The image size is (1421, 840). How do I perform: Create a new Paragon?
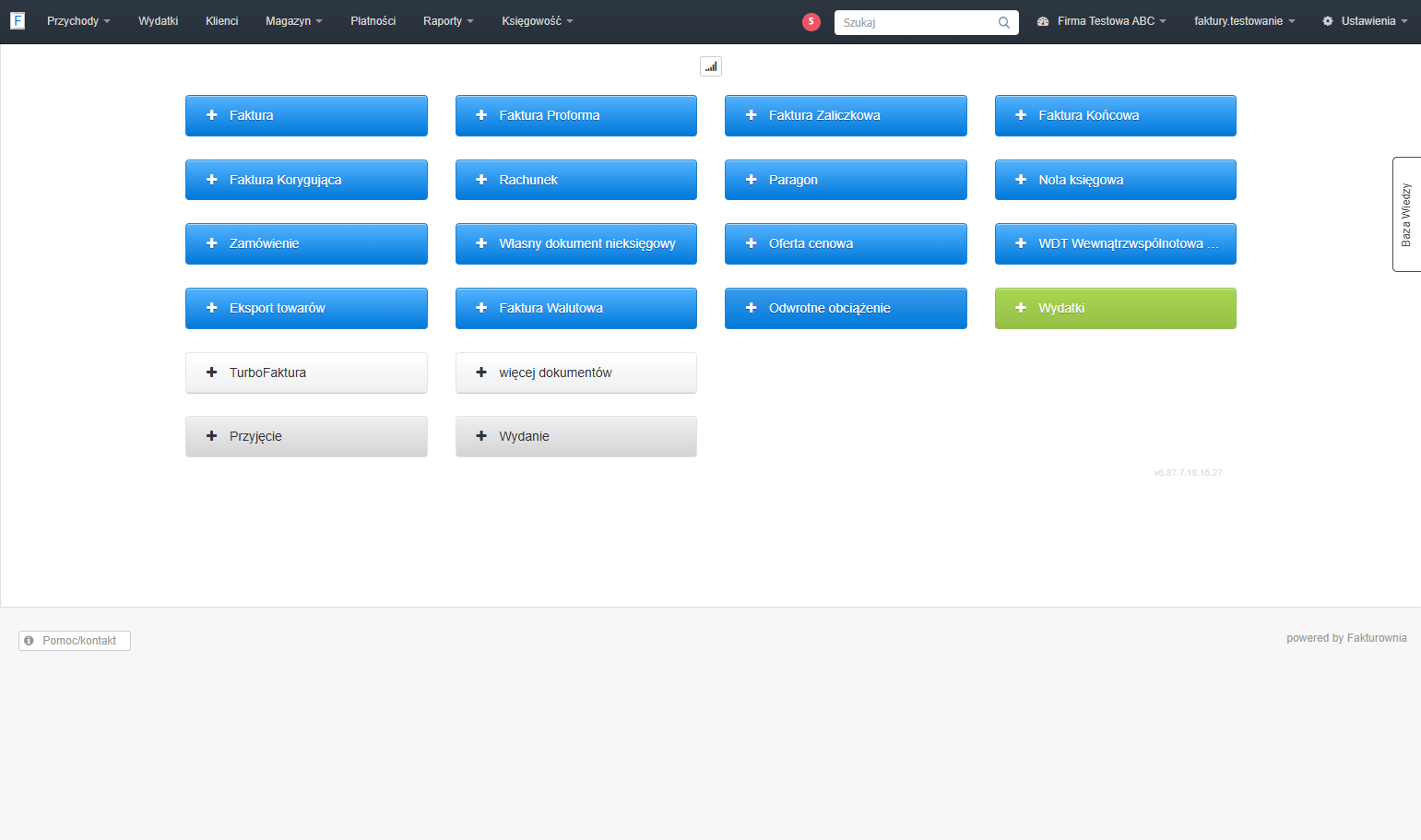846,180
